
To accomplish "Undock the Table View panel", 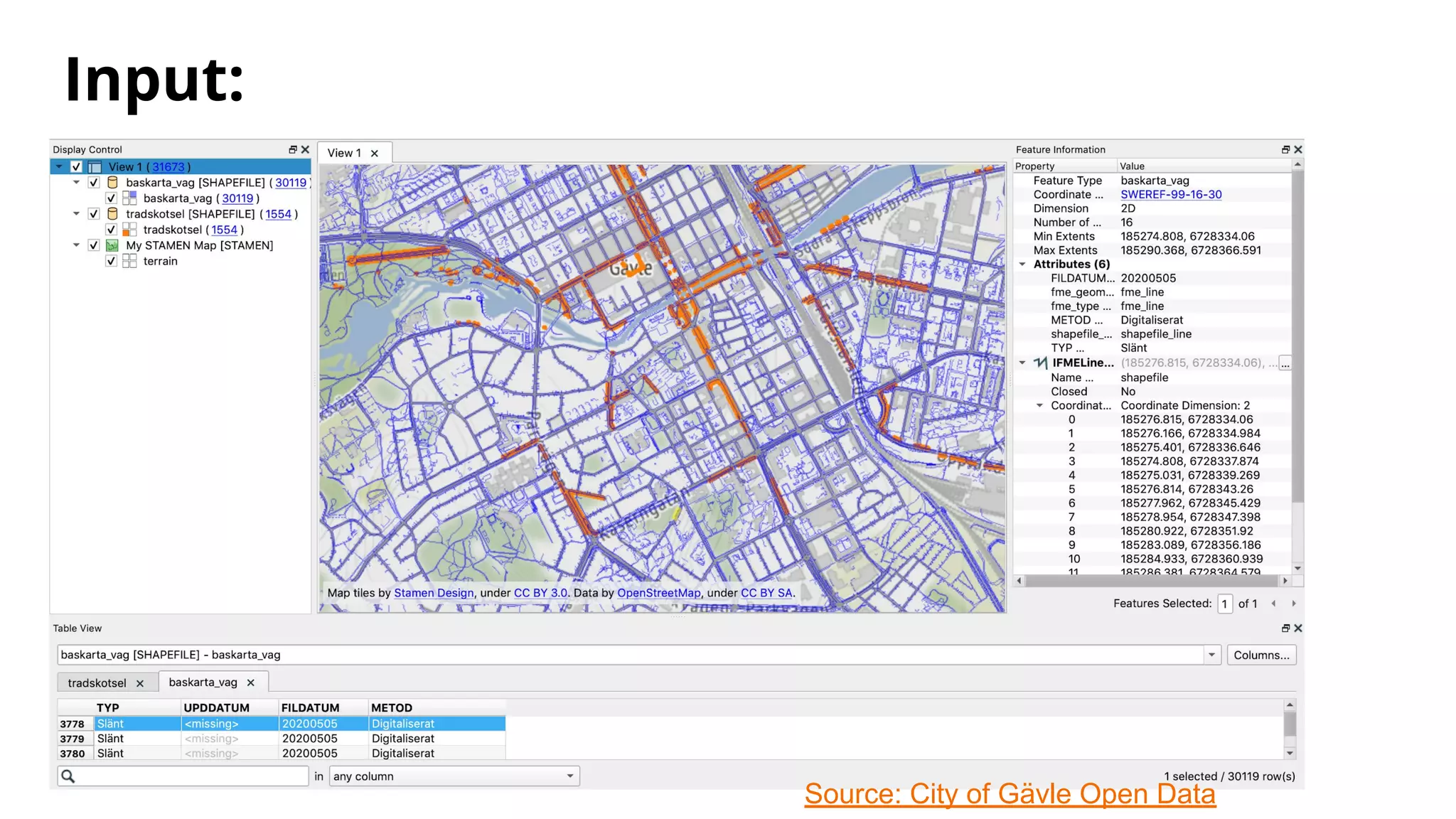I will tap(1285, 628).
